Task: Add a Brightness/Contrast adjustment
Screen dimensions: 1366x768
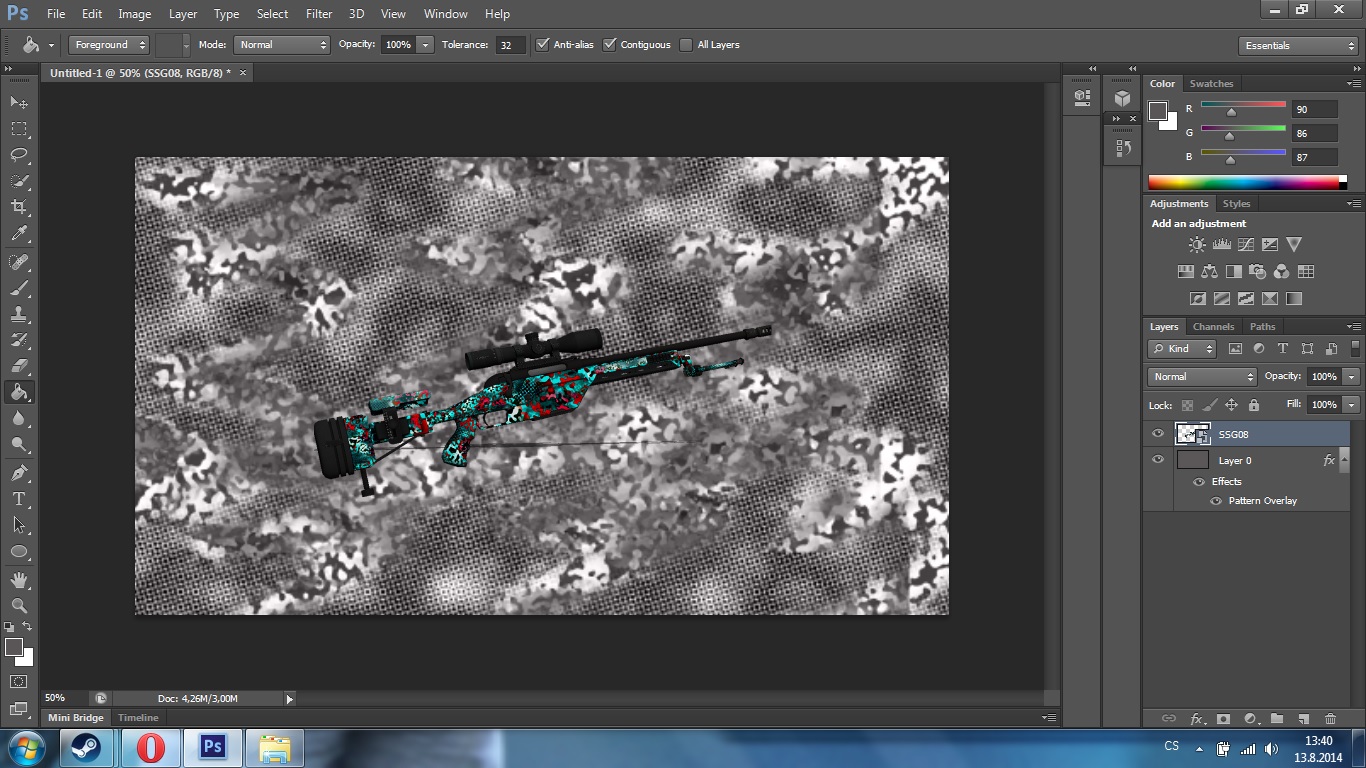Action: [x=1197, y=244]
